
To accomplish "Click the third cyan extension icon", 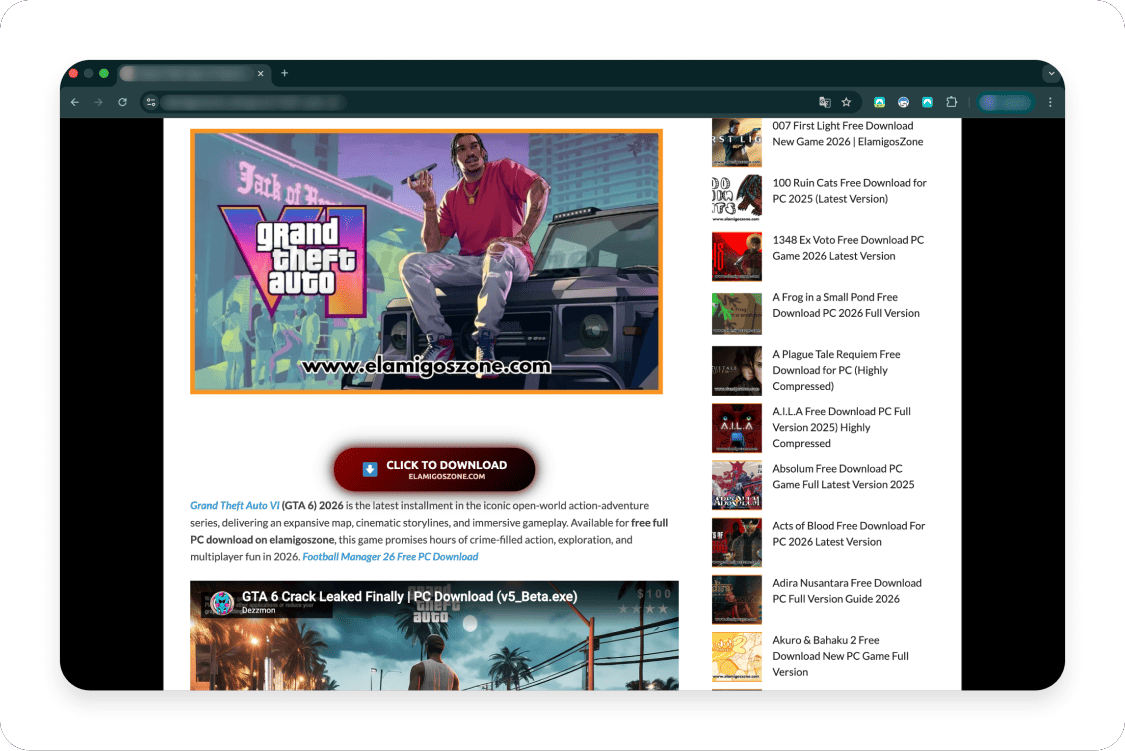I will tap(927, 103).
